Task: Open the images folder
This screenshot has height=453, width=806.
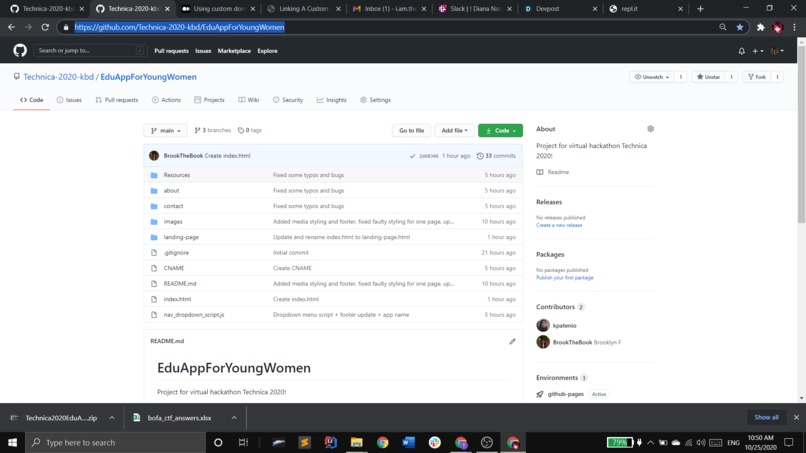Action: tap(173, 222)
